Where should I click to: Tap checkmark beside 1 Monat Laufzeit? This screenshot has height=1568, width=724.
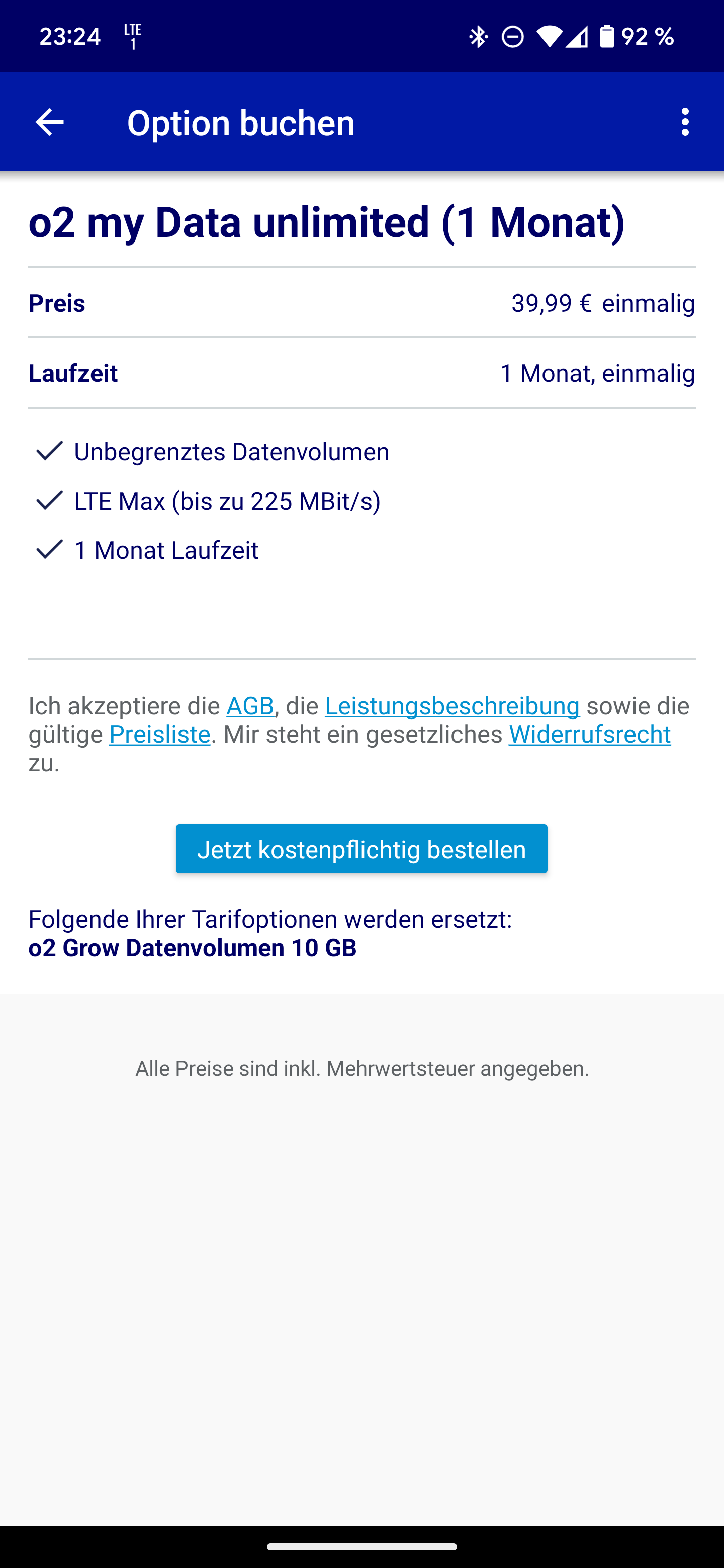(49, 550)
